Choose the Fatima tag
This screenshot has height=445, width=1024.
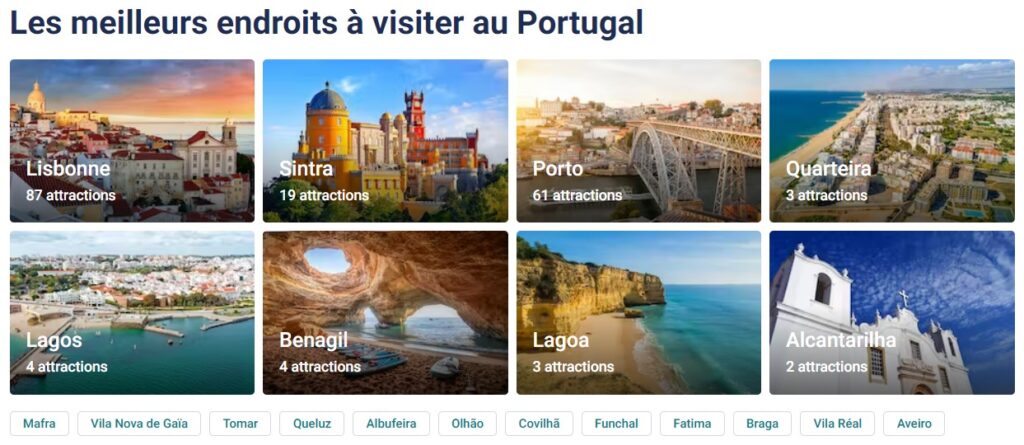(692, 423)
